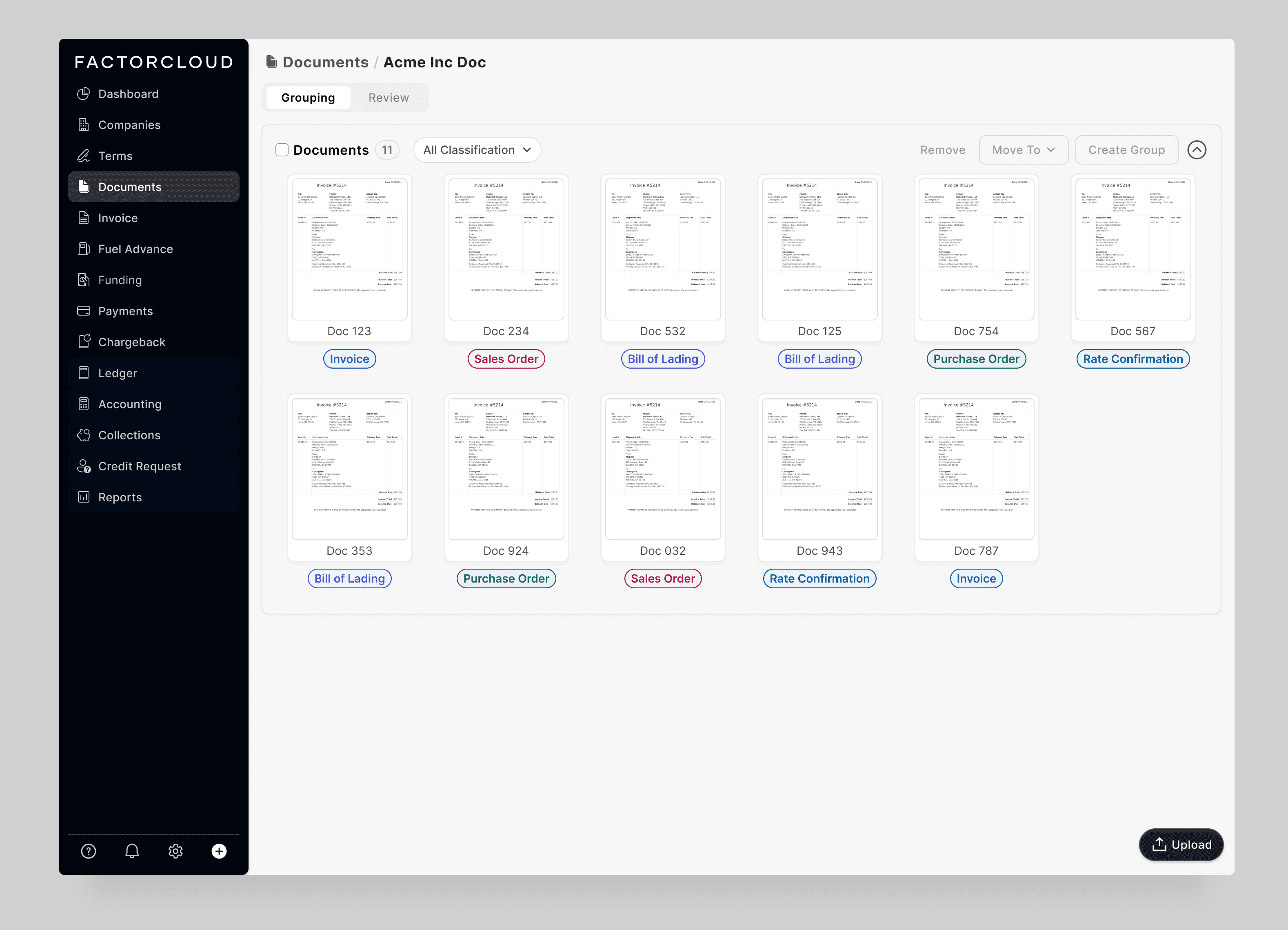The width and height of the screenshot is (1288, 930).
Task: Check the select-all Documents checkbox
Action: (x=282, y=150)
